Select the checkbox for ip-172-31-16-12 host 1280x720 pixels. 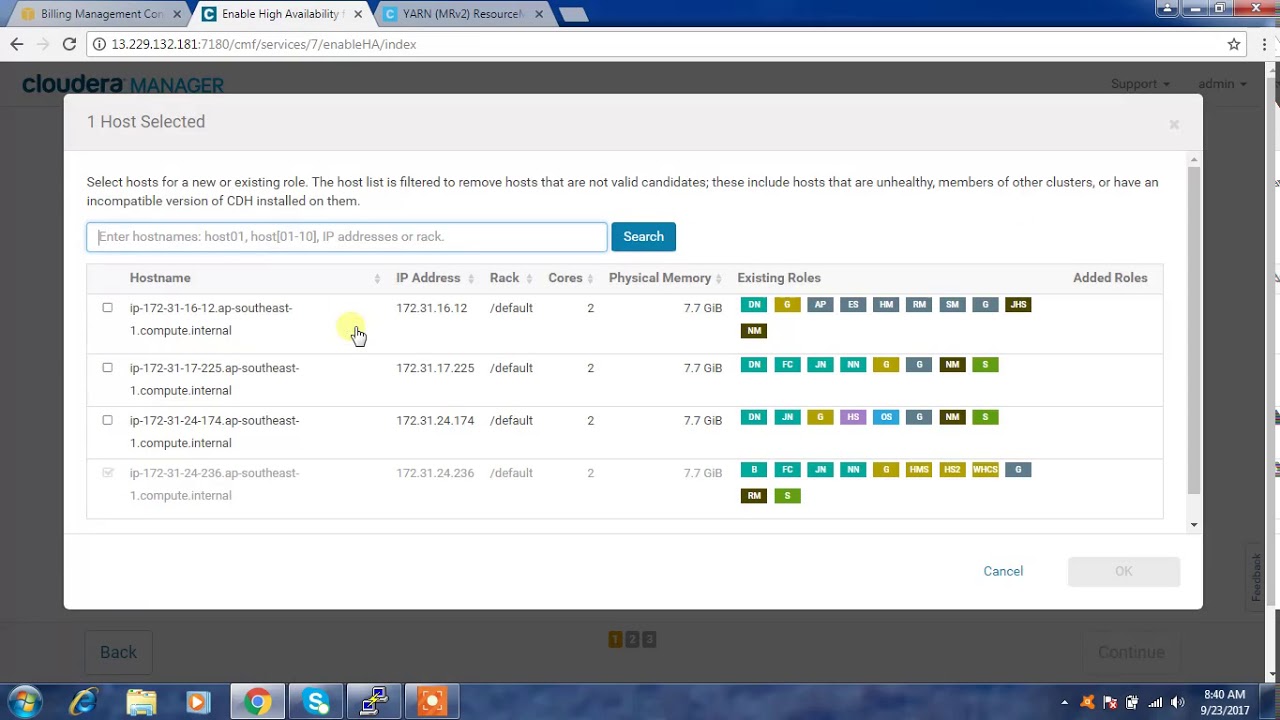(107, 307)
